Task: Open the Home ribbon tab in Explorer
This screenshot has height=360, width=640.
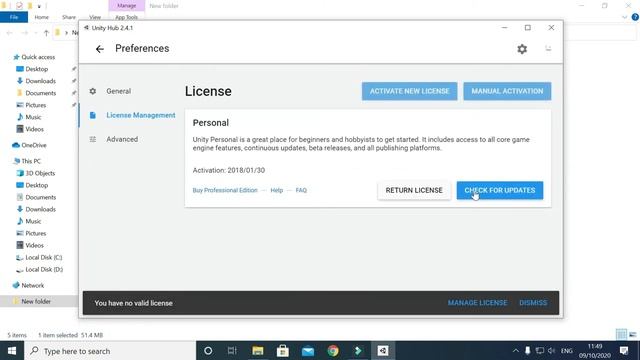Action: 41,17
